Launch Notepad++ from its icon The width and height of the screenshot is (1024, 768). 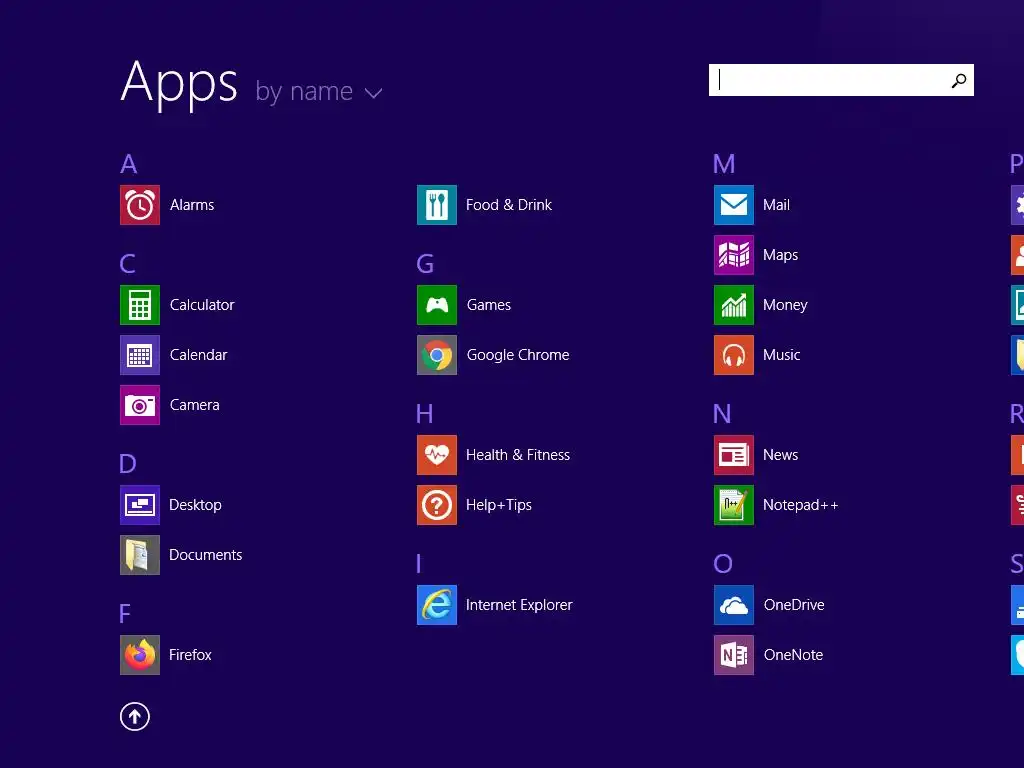click(x=734, y=505)
